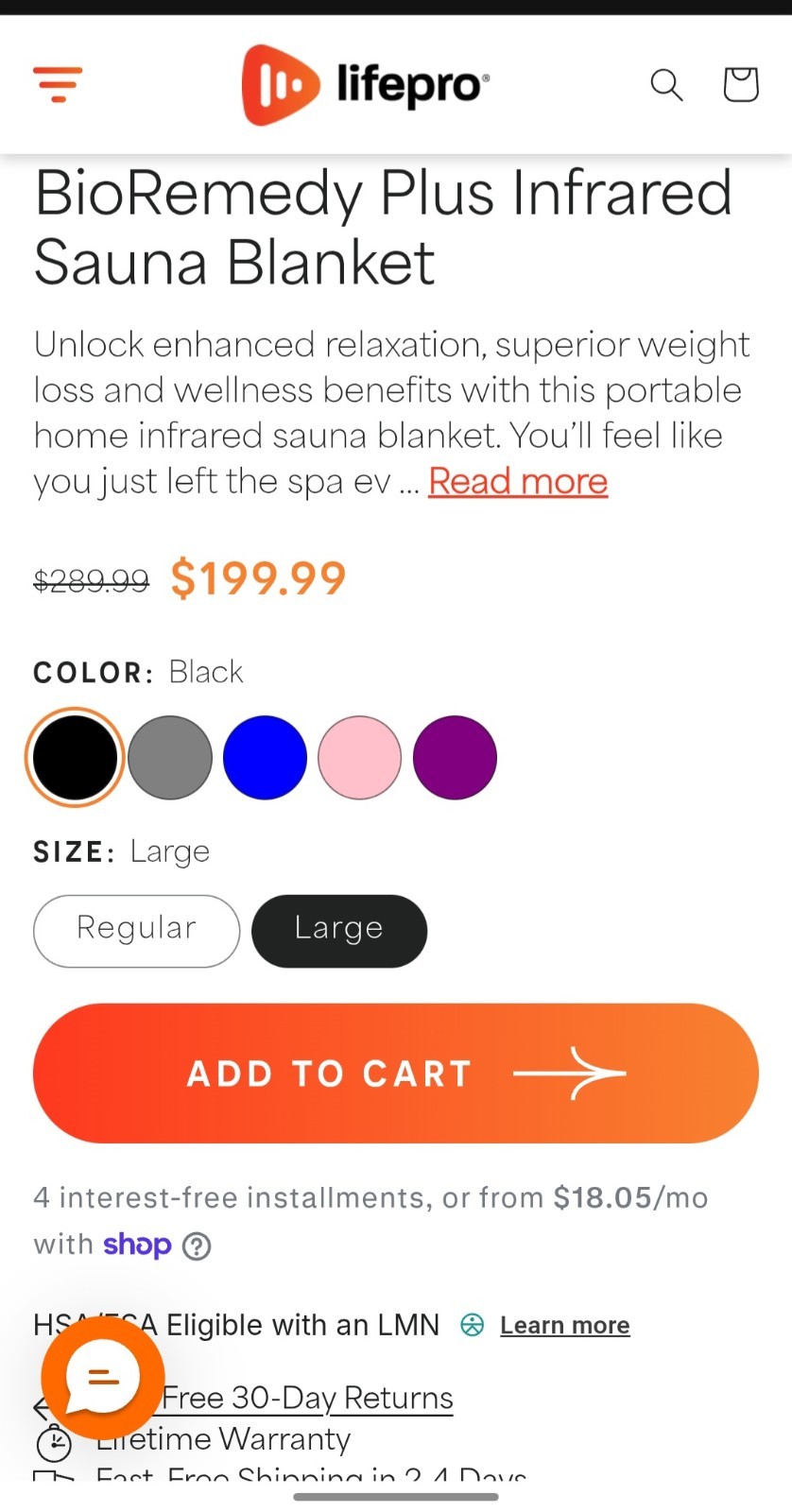Choose the pink color swatch
This screenshot has height=1512, width=792.
tap(360, 757)
